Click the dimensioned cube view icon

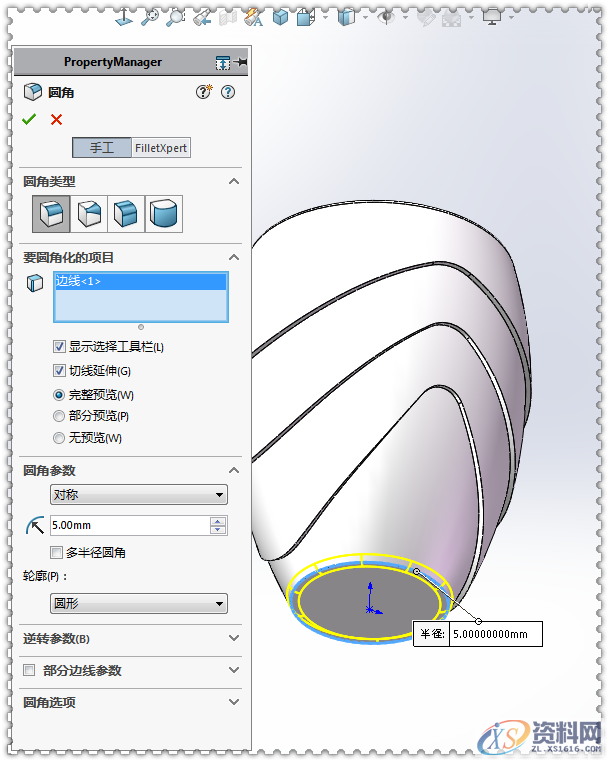tap(306, 18)
